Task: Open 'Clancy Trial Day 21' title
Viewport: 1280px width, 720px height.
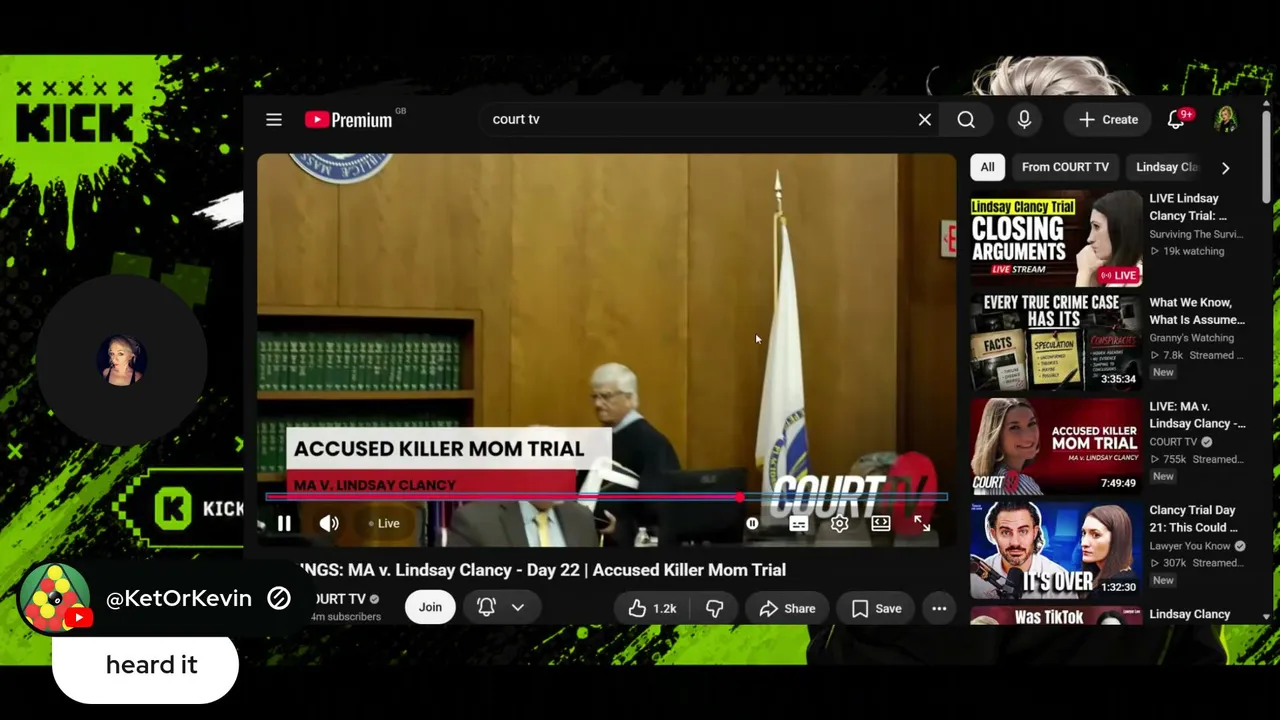Action: 1193,519
